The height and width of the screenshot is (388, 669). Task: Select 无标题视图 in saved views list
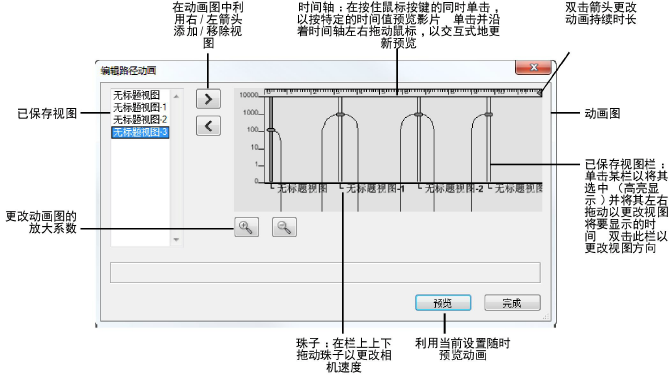click(136, 95)
